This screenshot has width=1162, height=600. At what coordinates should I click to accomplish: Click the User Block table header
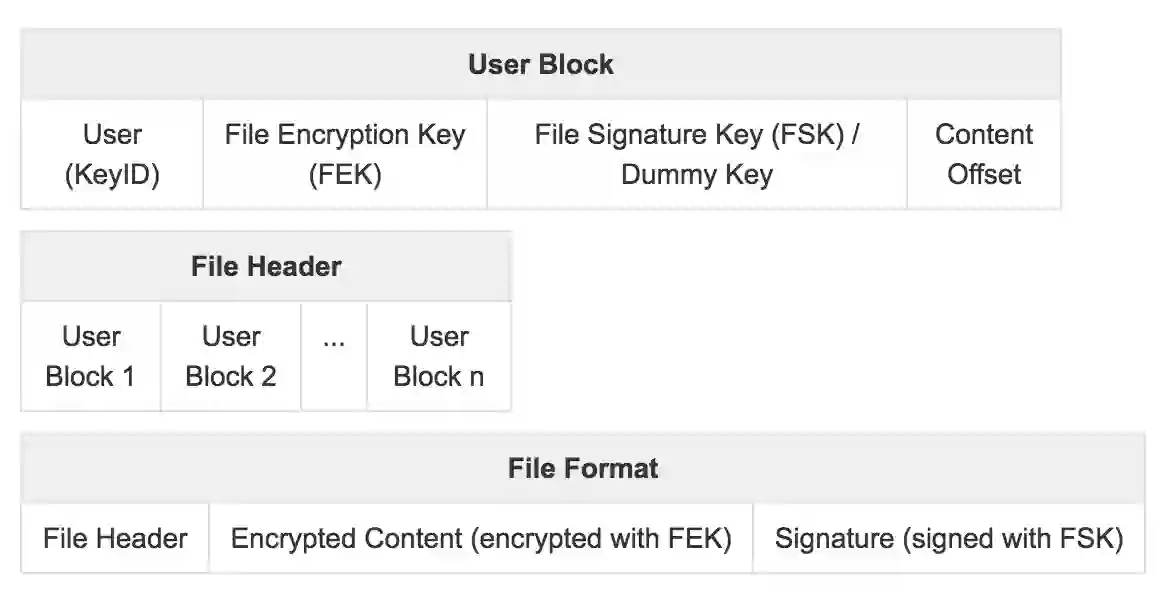pyautogui.click(x=540, y=65)
